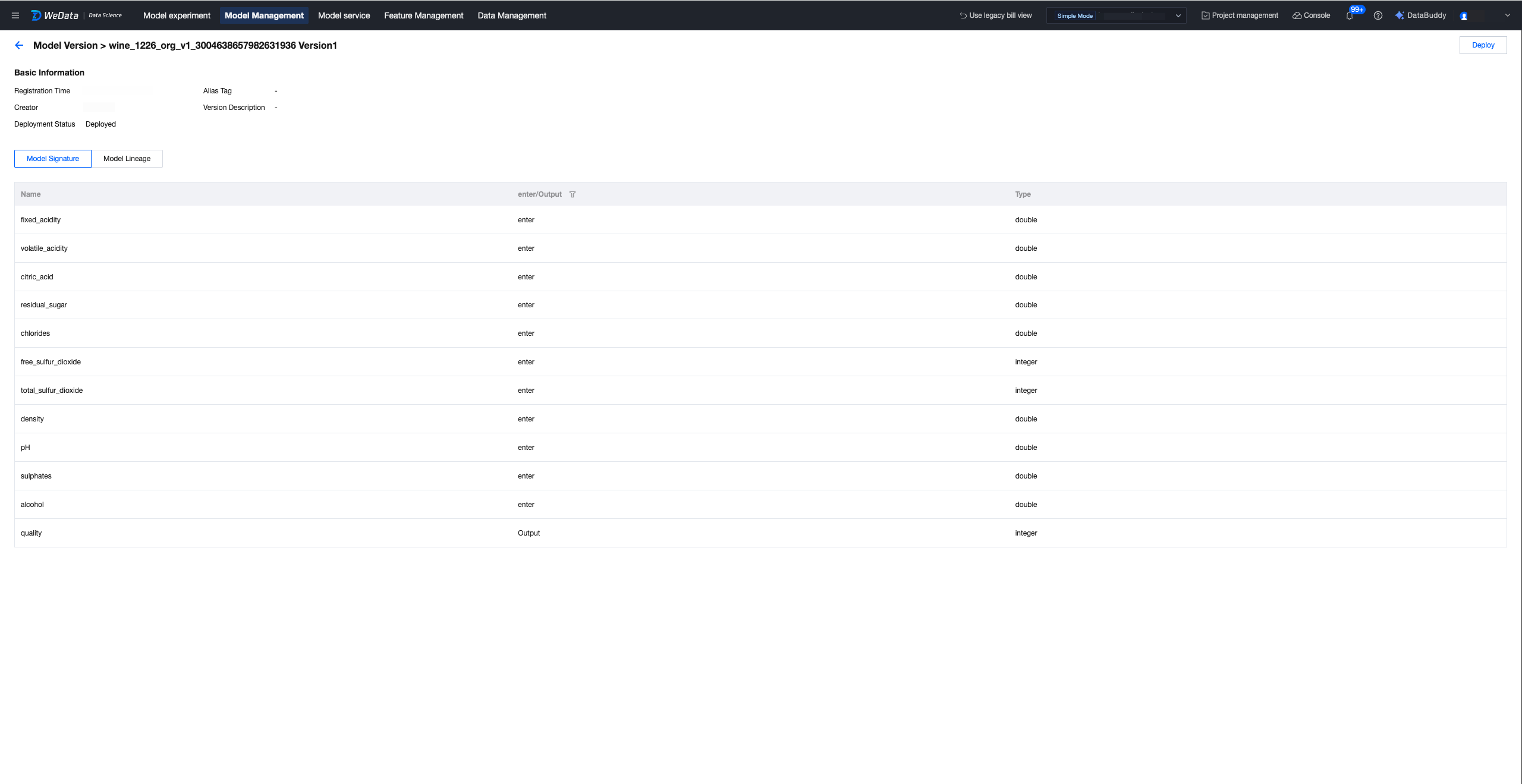The height and width of the screenshot is (784, 1522).
Task: Switch to the Model Lineage tab
Action: [x=127, y=159]
